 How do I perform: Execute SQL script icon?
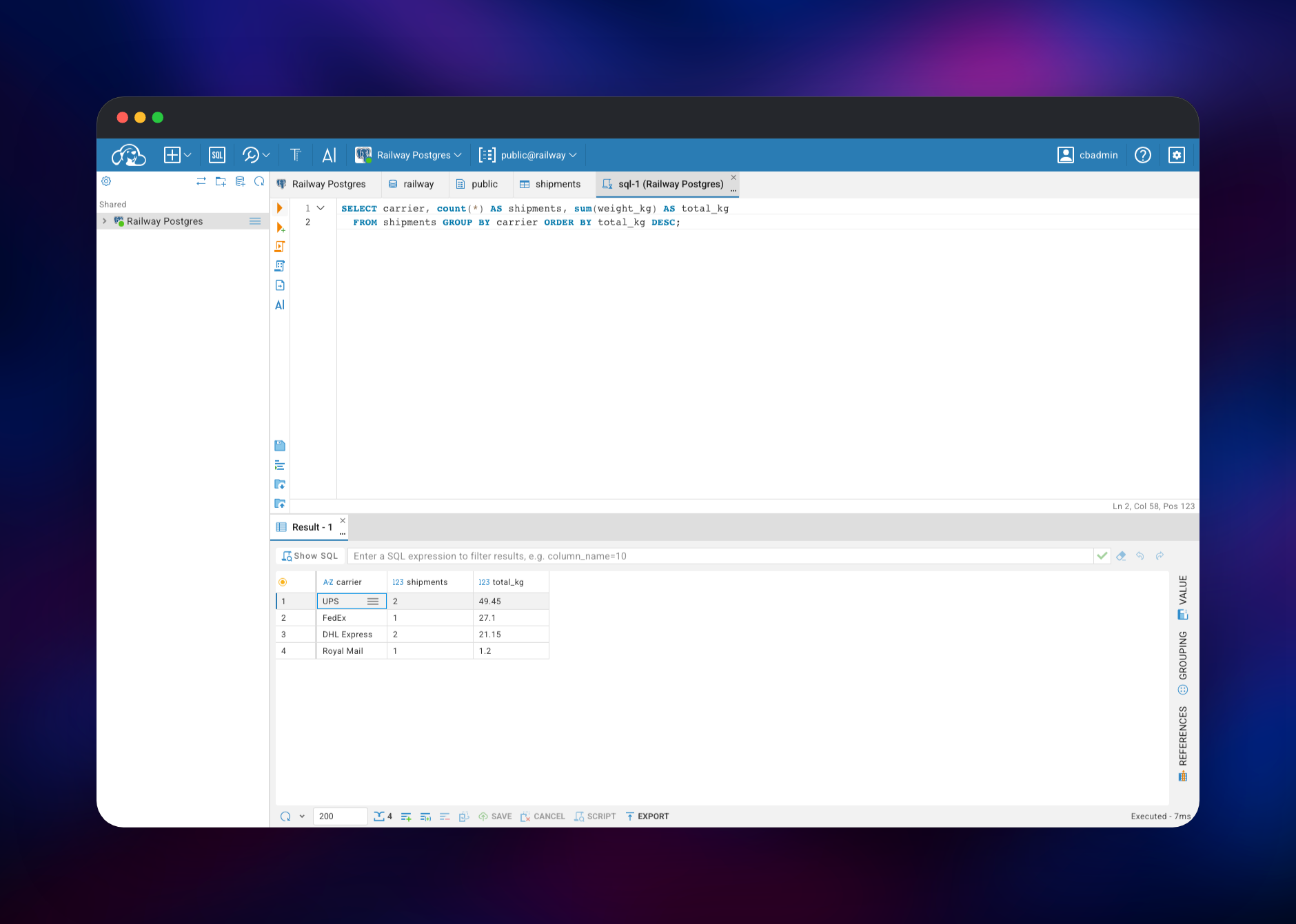click(280, 247)
